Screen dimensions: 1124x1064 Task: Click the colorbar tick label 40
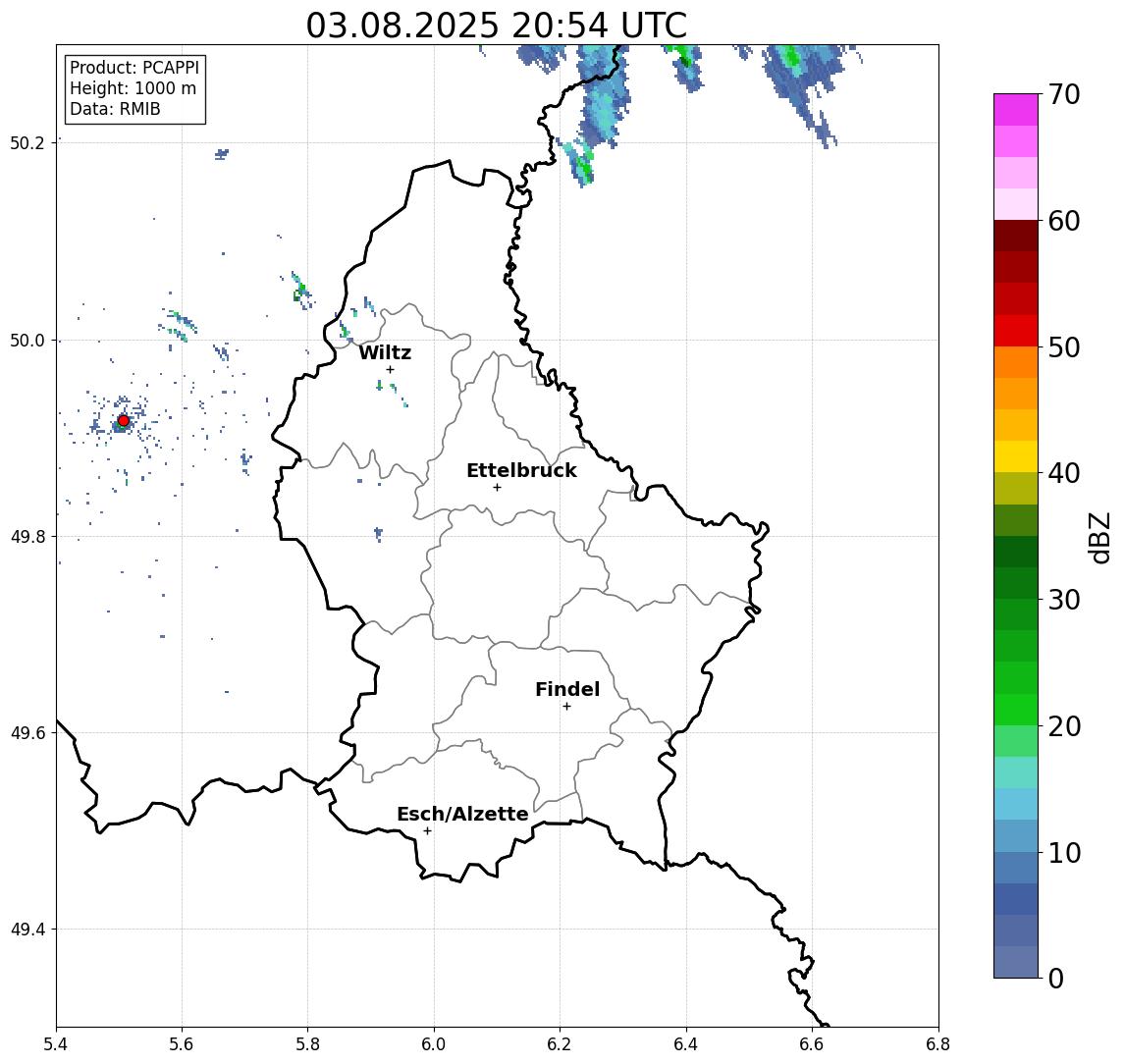coord(1063,473)
